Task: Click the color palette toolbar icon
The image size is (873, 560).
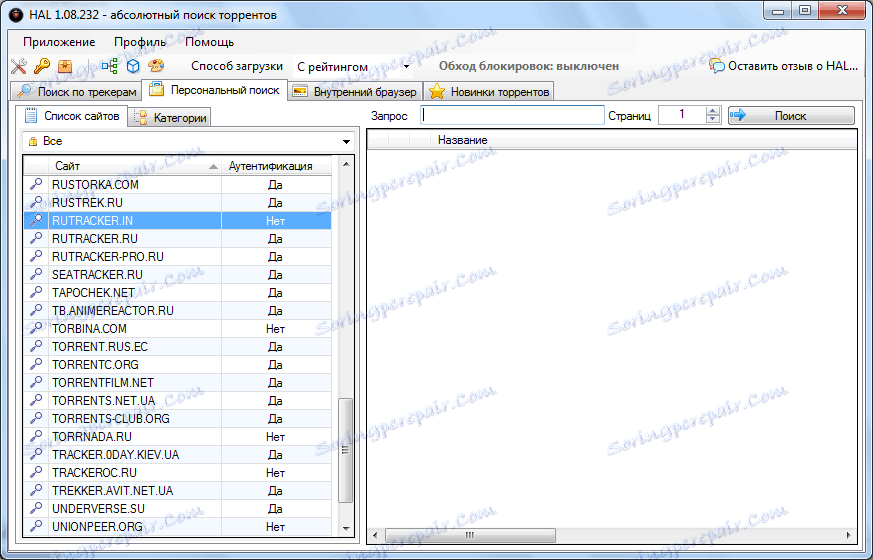Action: pos(156,66)
